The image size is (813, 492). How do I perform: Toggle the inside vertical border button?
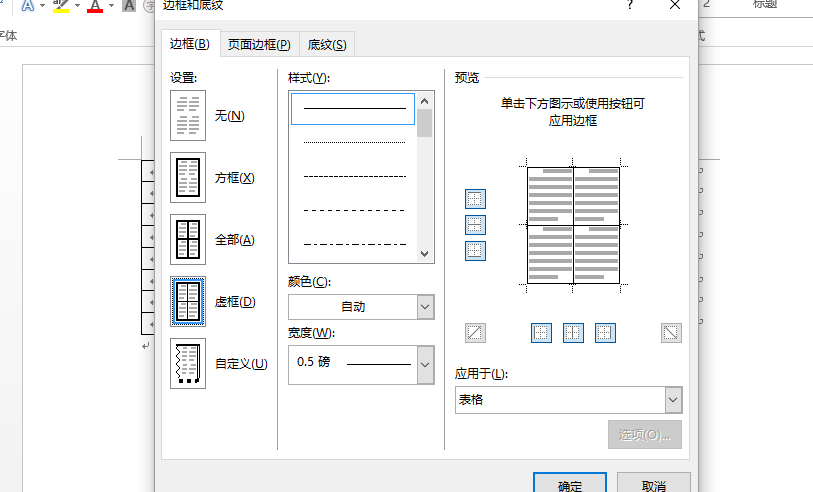click(x=573, y=333)
